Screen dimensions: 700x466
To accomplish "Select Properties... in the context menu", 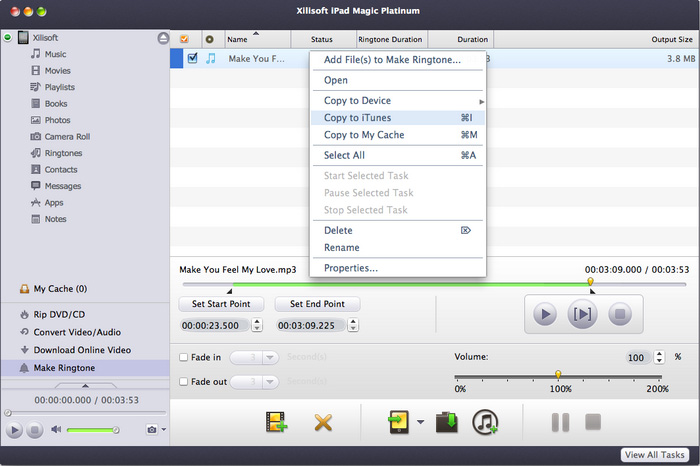I will pyautogui.click(x=350, y=268).
